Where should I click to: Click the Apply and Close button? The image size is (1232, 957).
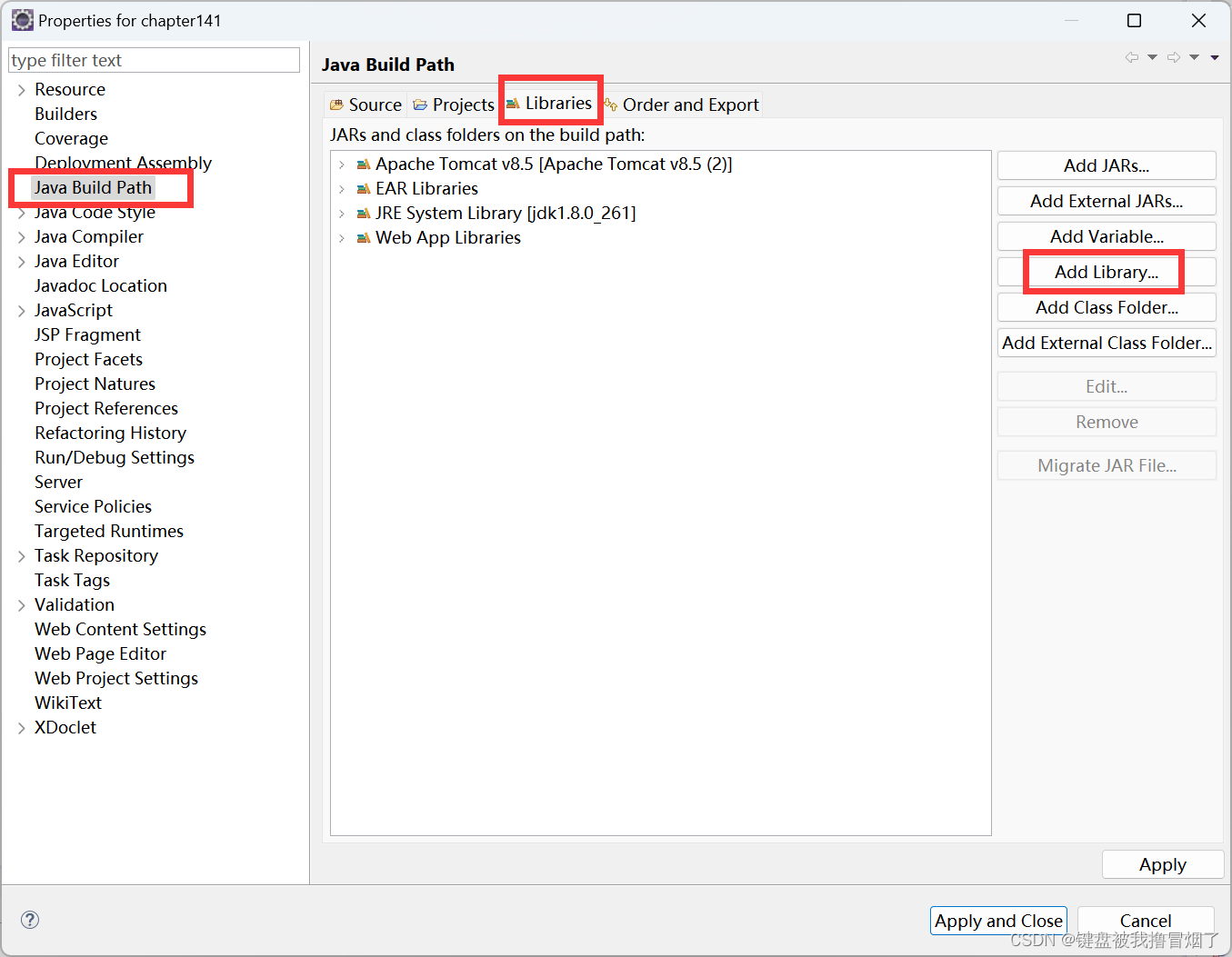[x=997, y=921]
